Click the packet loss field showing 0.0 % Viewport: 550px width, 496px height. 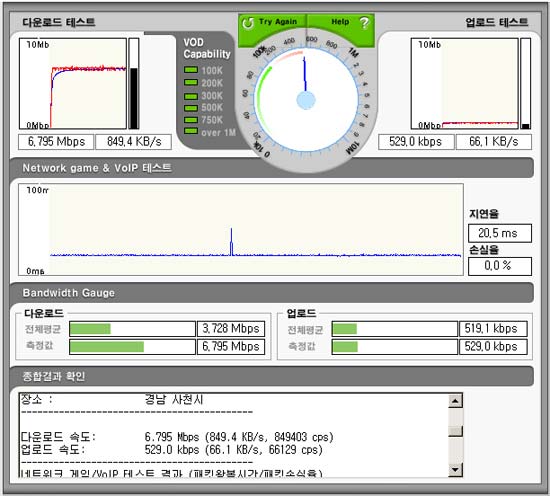pyautogui.click(x=500, y=266)
